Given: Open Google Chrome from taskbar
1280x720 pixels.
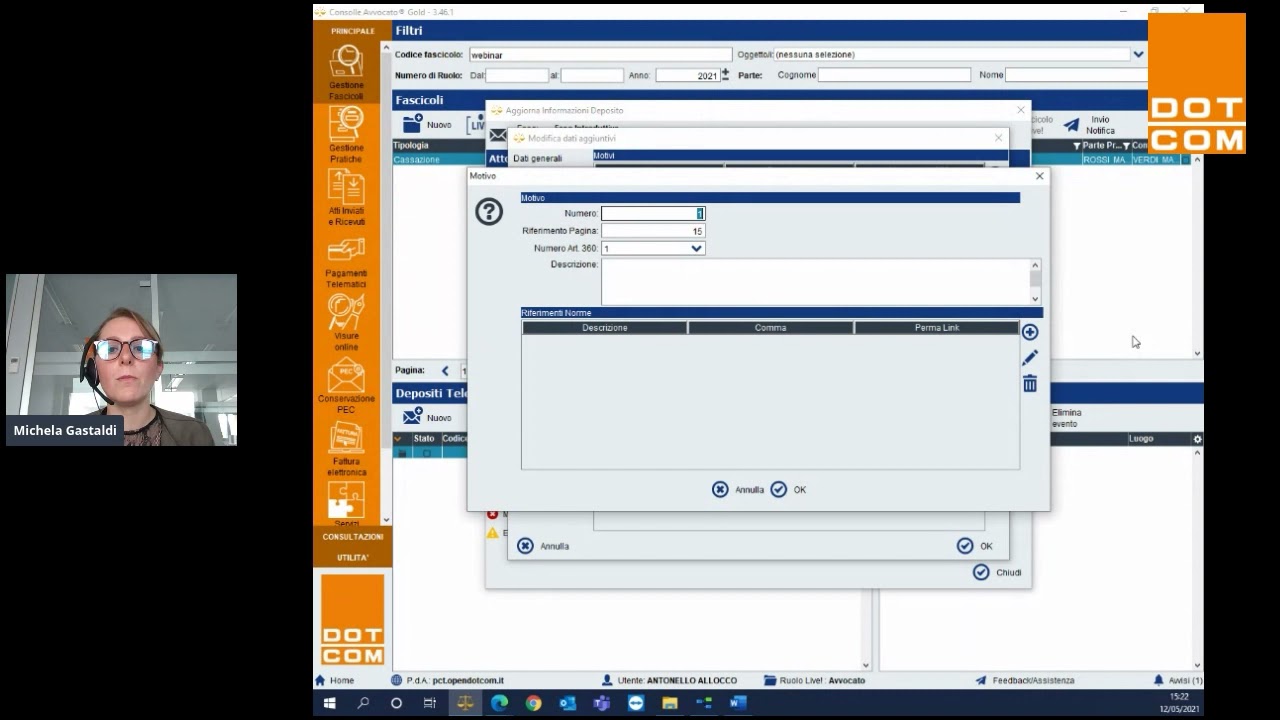Looking at the screenshot, I should pyautogui.click(x=533, y=703).
